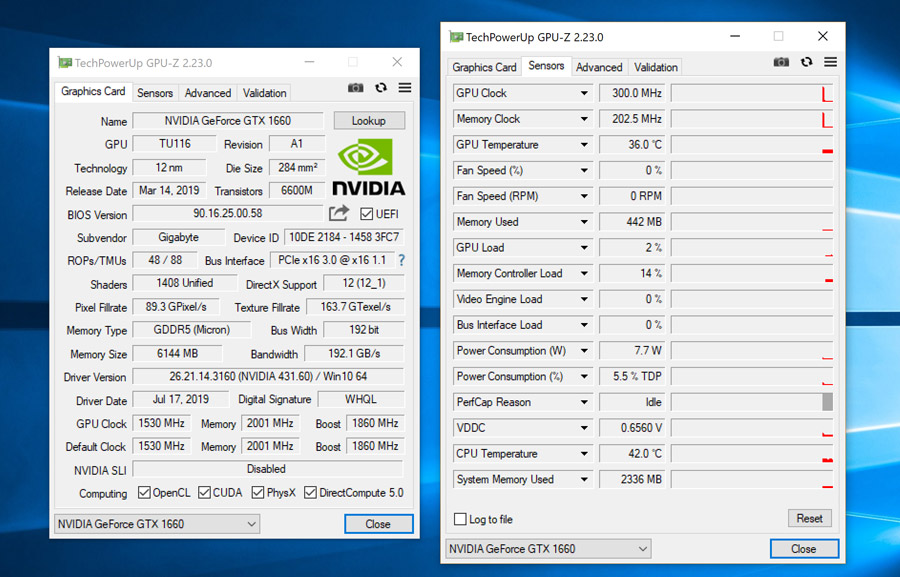Open the System Memory Used dropdown
This screenshot has height=577, width=900.
pos(584,479)
